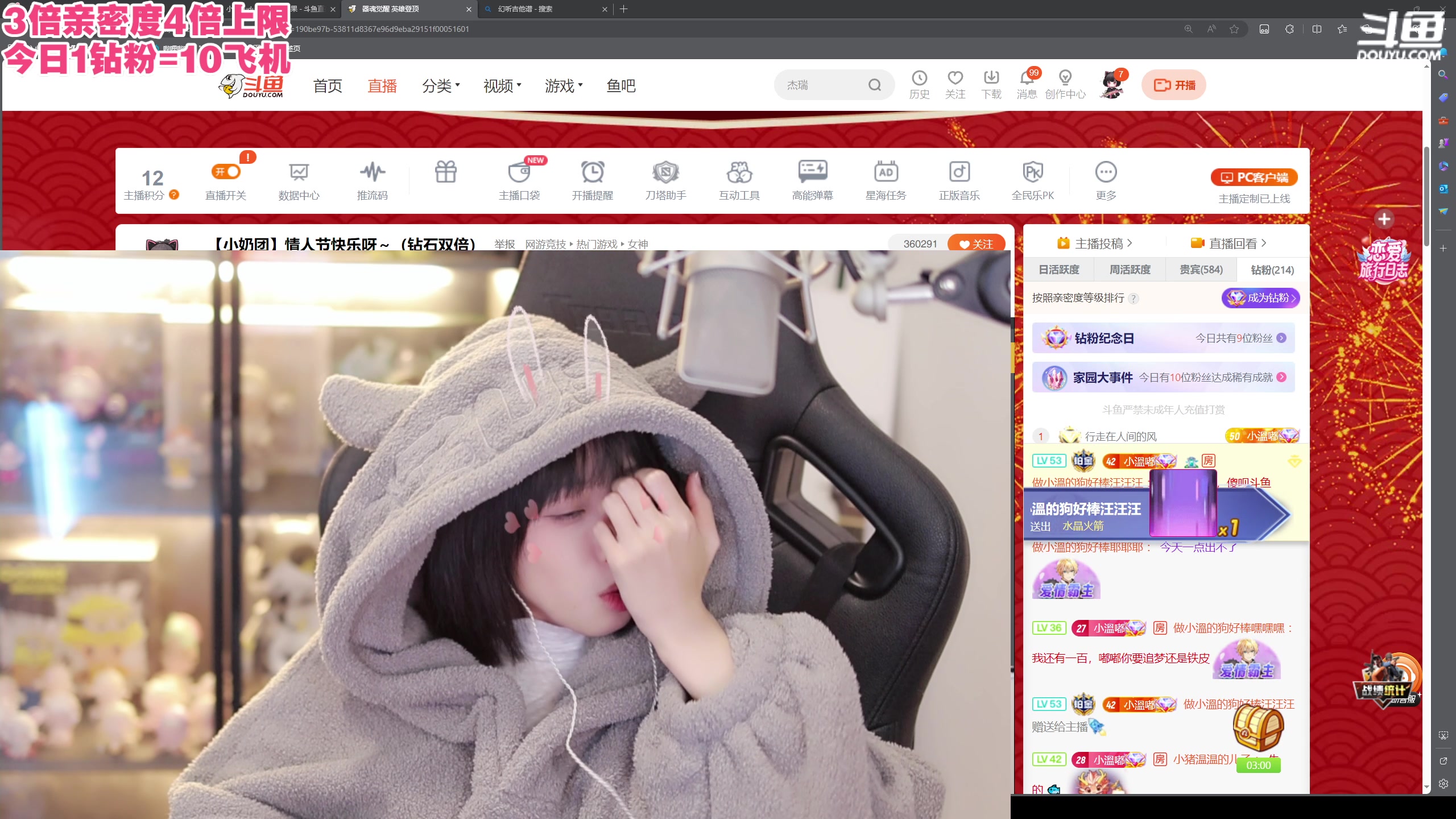Expand the 视频 dropdown menu
Screen dimensions: 1456x819
point(502,86)
